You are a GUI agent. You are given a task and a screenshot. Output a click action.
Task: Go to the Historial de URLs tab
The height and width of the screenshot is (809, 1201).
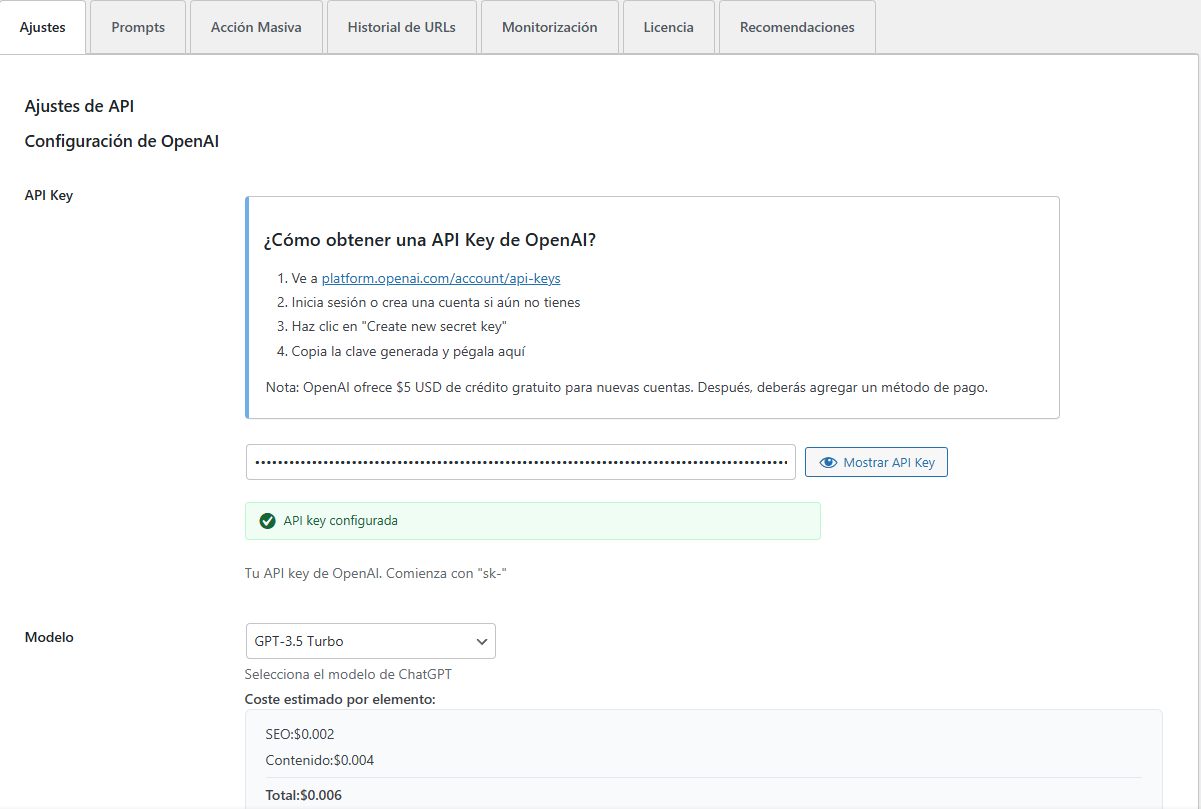tap(401, 27)
